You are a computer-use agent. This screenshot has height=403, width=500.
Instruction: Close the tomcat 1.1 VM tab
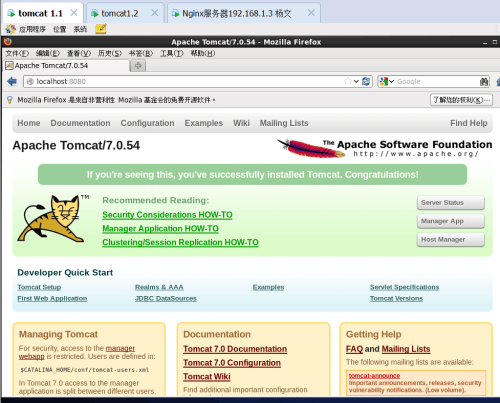pos(74,13)
